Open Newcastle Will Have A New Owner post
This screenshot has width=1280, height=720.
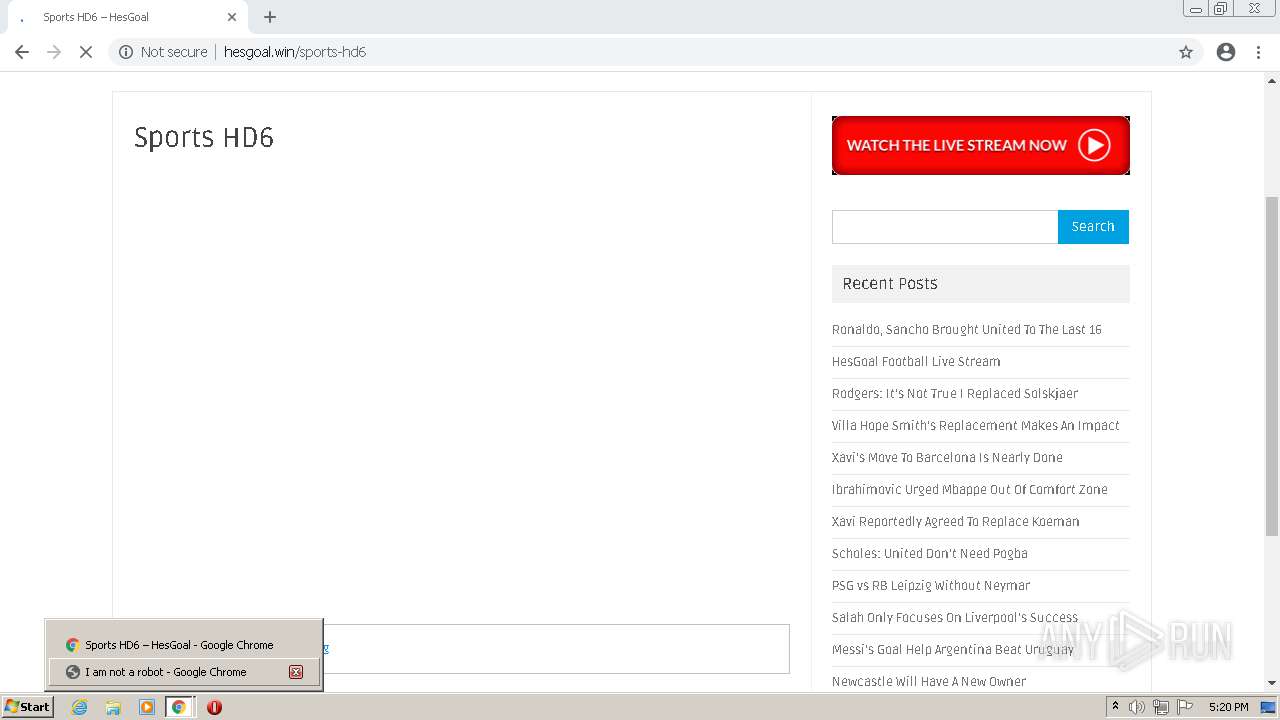[x=929, y=681]
